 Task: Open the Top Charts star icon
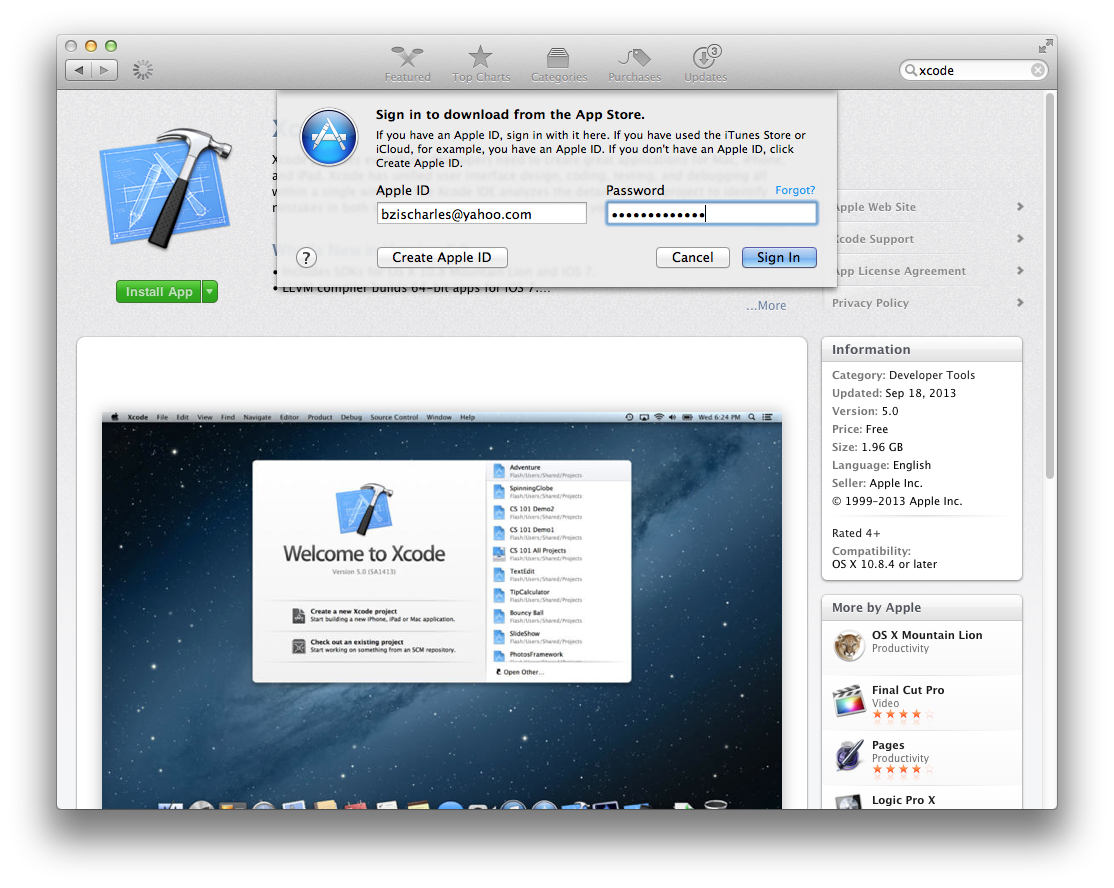click(480, 57)
